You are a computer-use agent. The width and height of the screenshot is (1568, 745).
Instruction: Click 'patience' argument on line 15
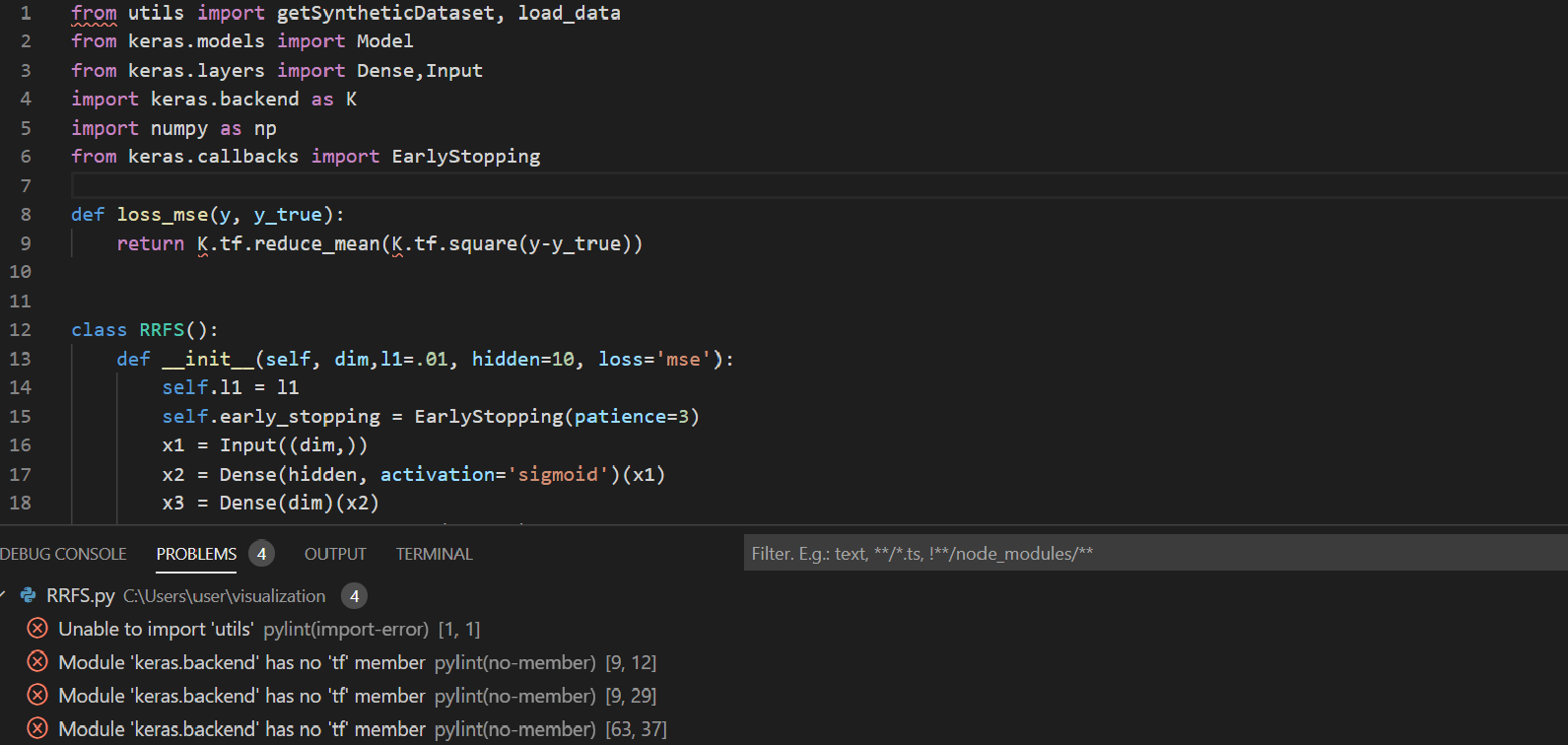click(621, 416)
